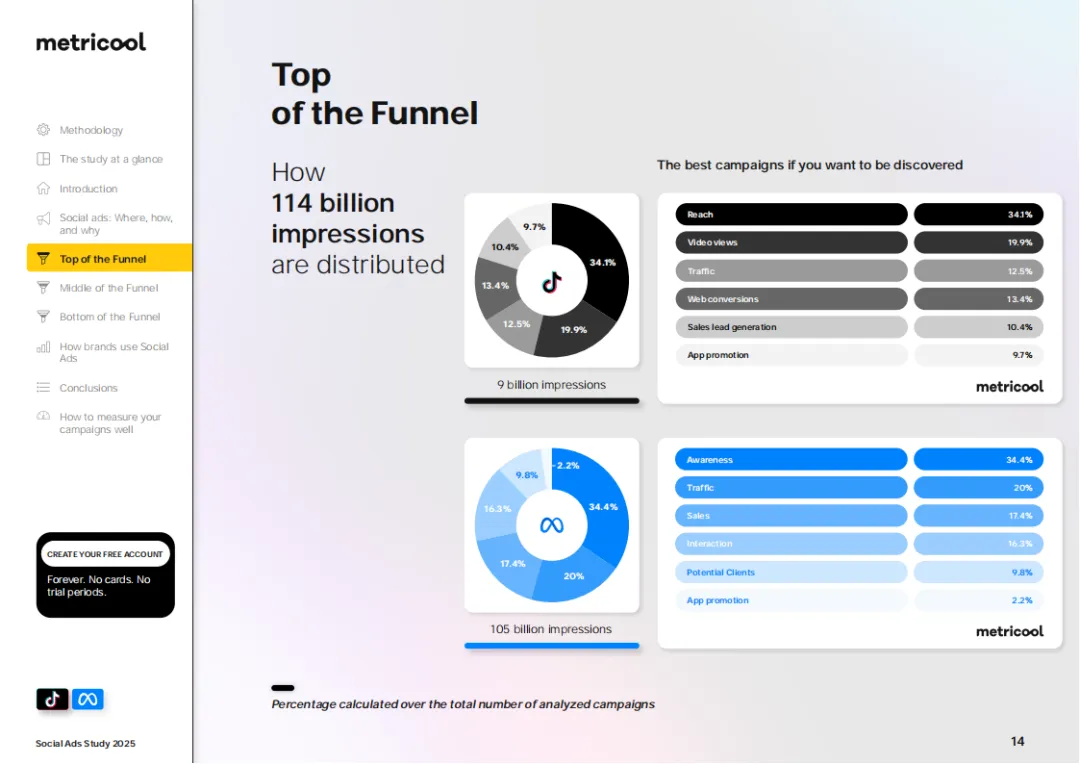
Task: Click the funnel icon beside Top of the Funnel
Action: [43, 258]
